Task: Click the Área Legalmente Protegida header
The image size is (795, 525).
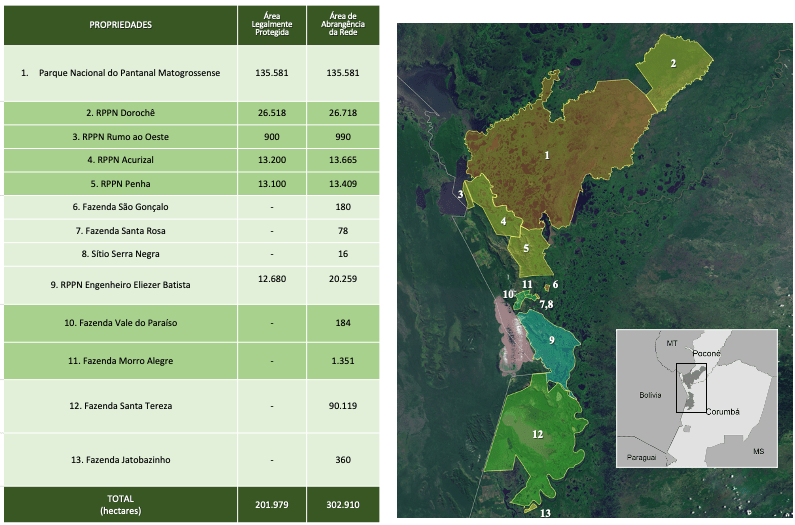Action: point(271,25)
